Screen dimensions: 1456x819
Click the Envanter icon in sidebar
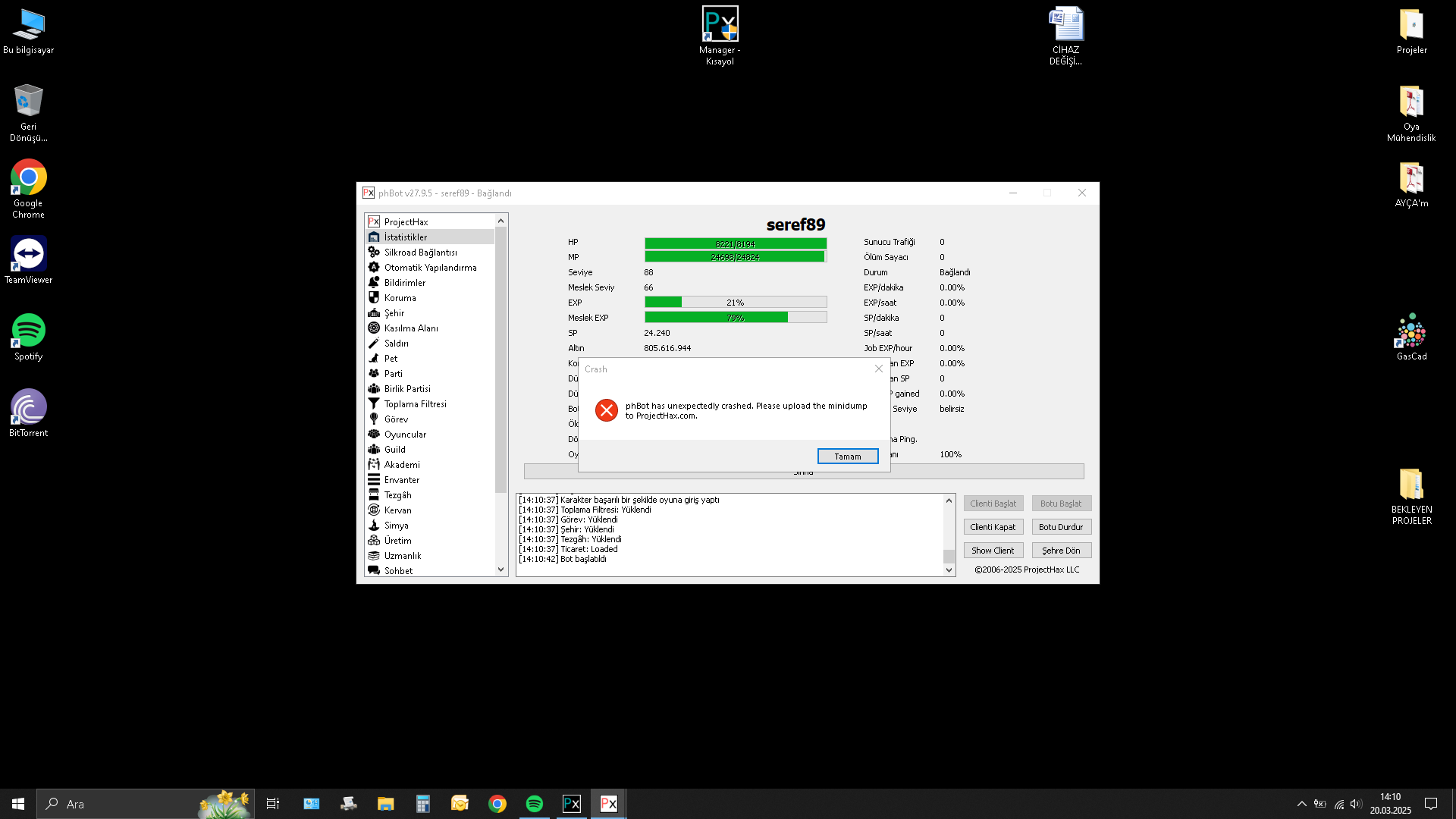click(x=374, y=479)
